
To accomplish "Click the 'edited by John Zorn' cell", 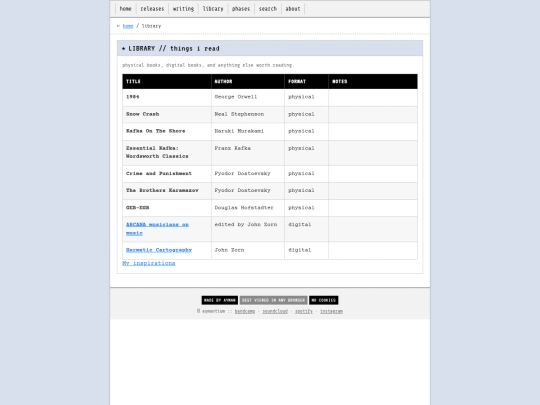I will [x=248, y=229].
